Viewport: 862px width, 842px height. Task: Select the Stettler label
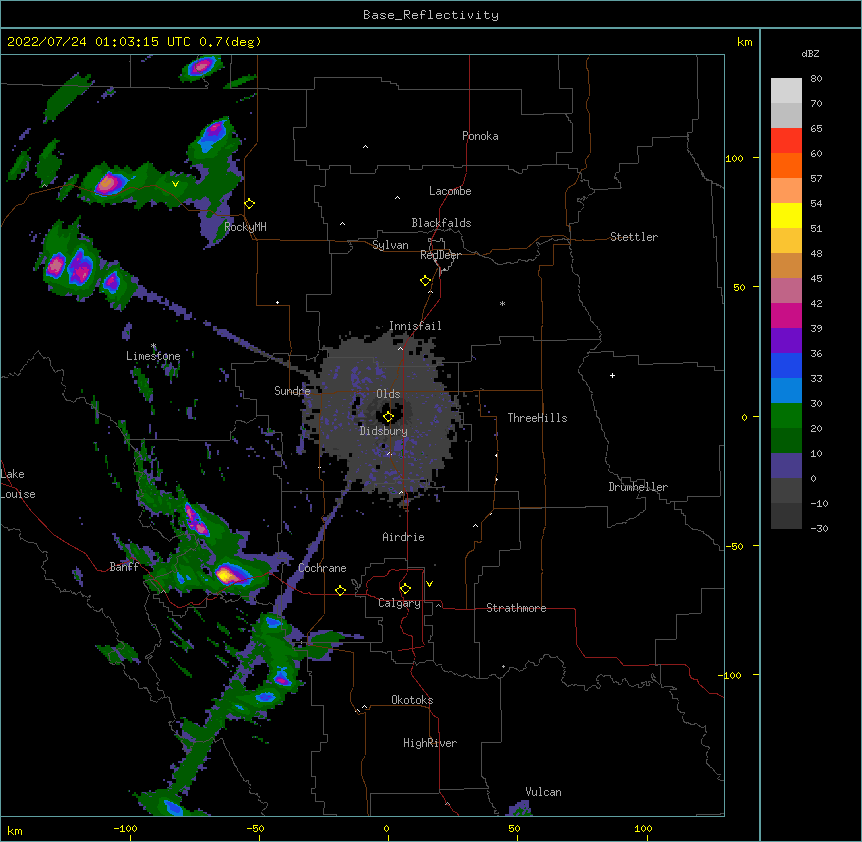(634, 237)
